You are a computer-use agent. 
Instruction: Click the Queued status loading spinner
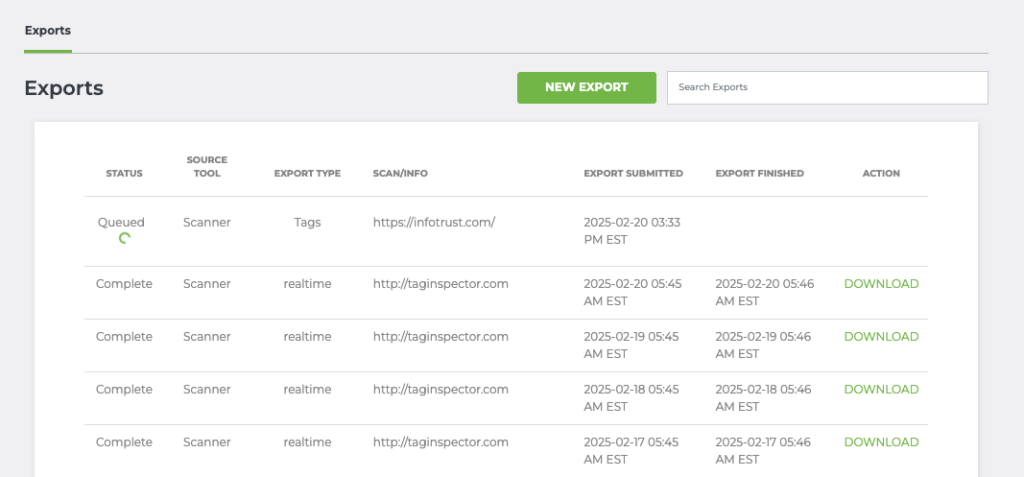pyautogui.click(x=124, y=238)
